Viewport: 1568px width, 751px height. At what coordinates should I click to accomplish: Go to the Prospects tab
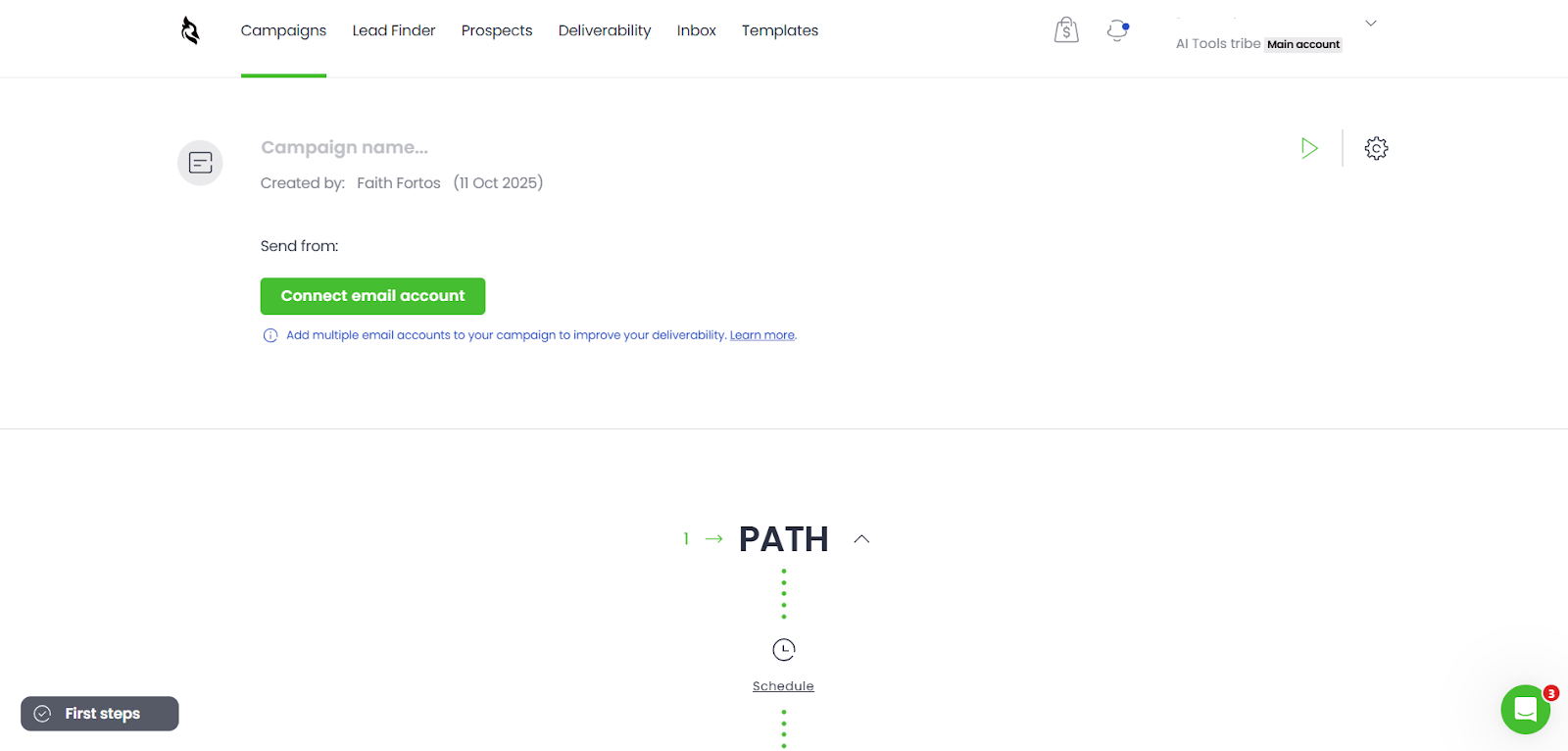497,31
